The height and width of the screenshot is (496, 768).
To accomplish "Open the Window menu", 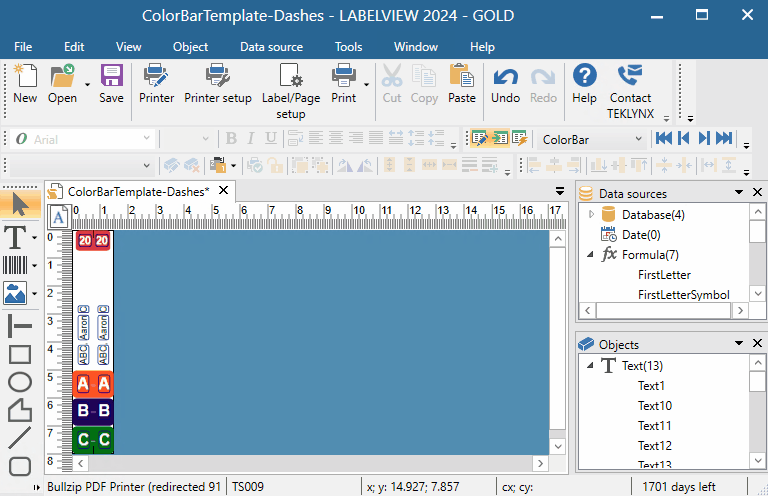I will (416, 47).
